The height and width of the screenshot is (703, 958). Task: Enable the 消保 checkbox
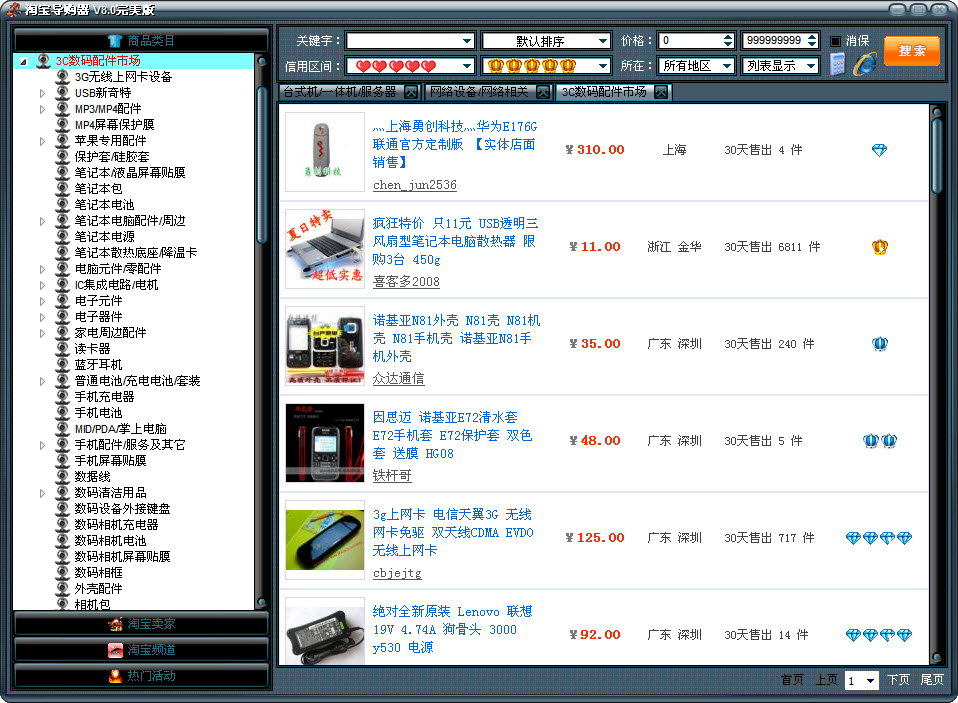(x=835, y=42)
